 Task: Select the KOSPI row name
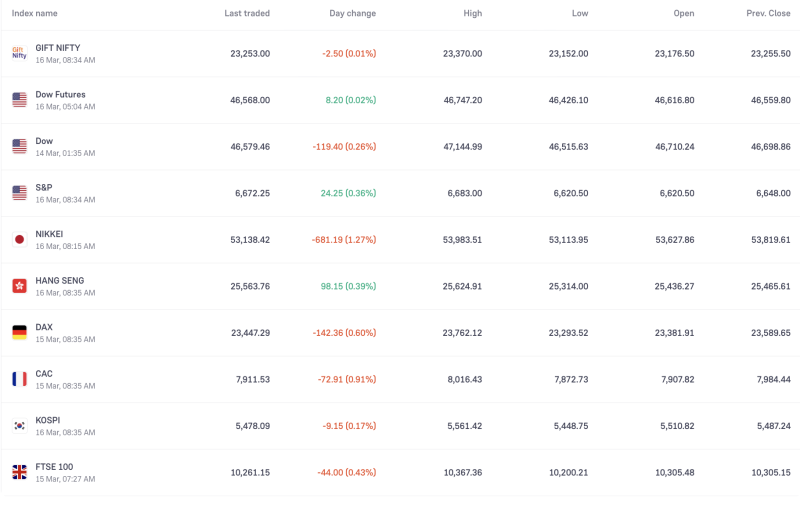[x=48, y=420]
